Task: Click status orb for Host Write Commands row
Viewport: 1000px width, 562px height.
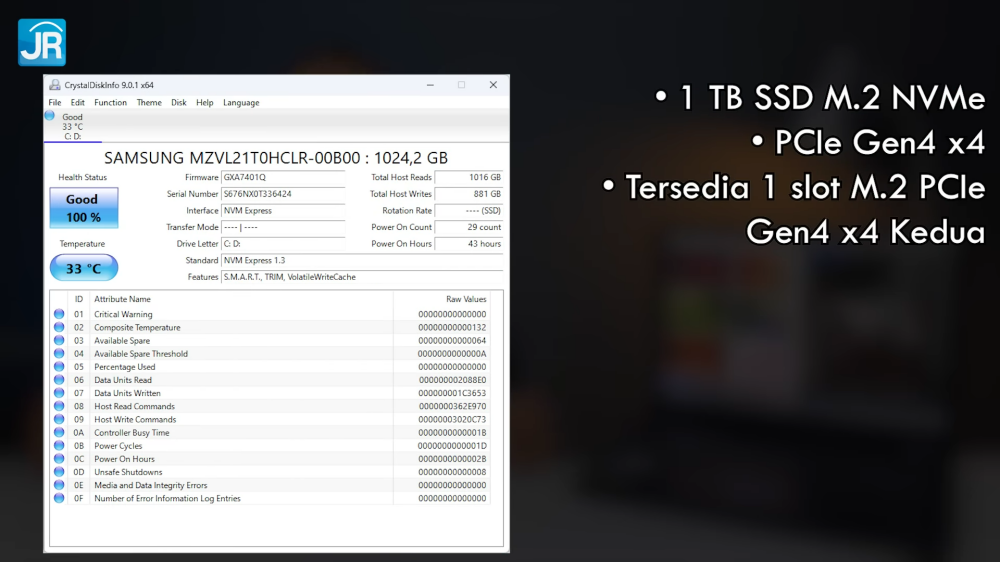Action: pos(59,420)
